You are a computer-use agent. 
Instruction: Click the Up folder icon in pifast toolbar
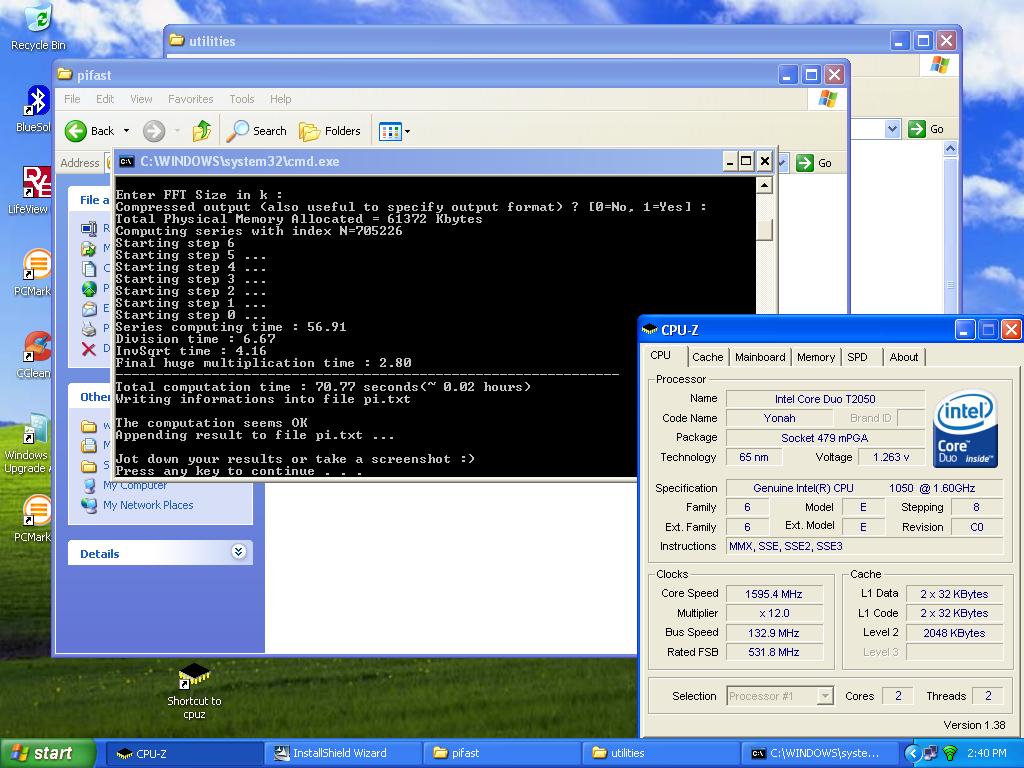[202, 131]
